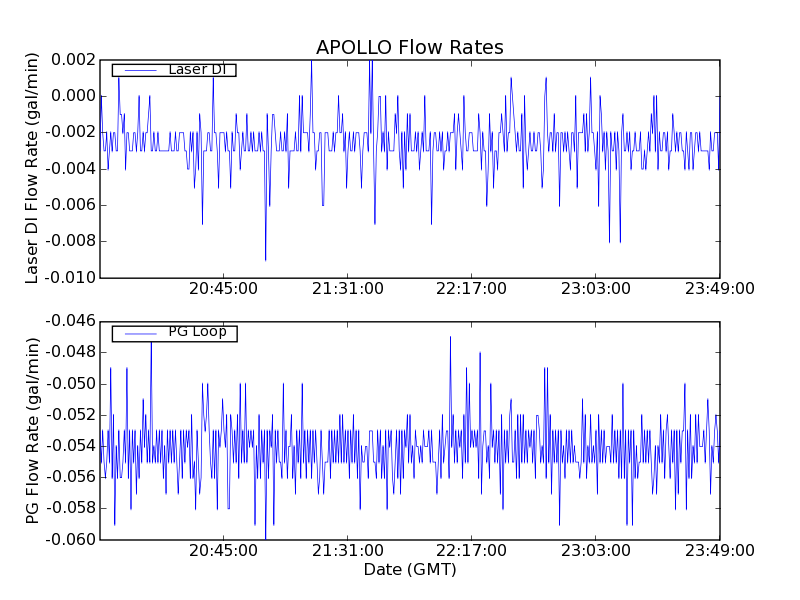Select the -0.052 y-axis tick label
This screenshot has width=800, height=600.
pos(70,415)
